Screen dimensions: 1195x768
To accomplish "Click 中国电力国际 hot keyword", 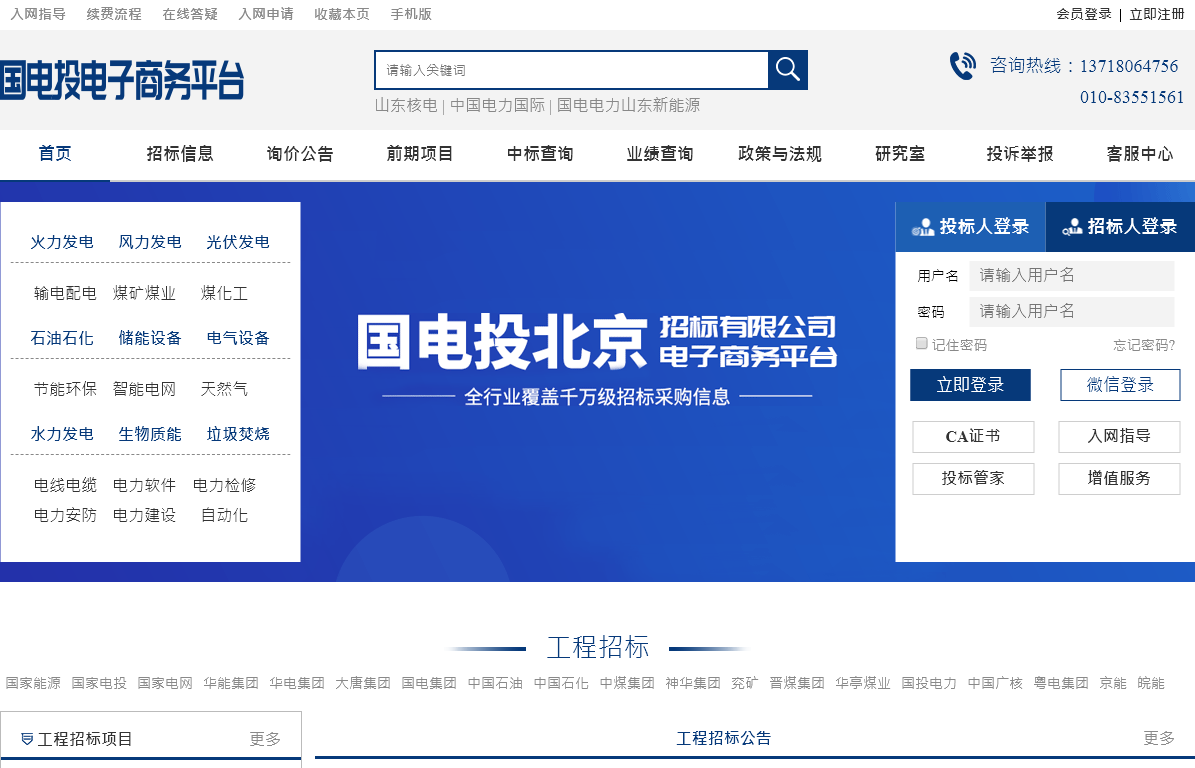I will pos(498,105).
